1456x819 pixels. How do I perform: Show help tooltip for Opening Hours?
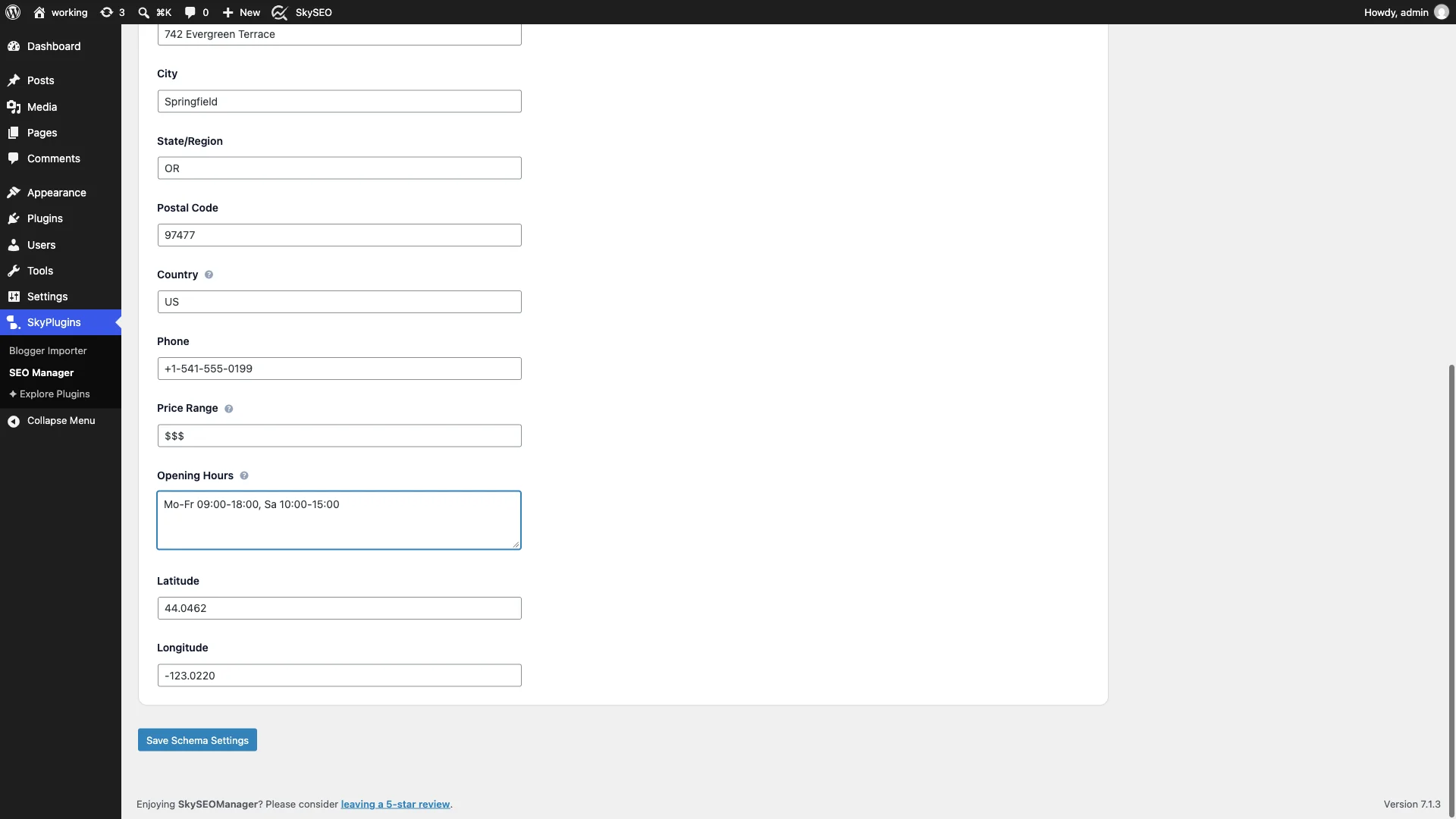(244, 475)
